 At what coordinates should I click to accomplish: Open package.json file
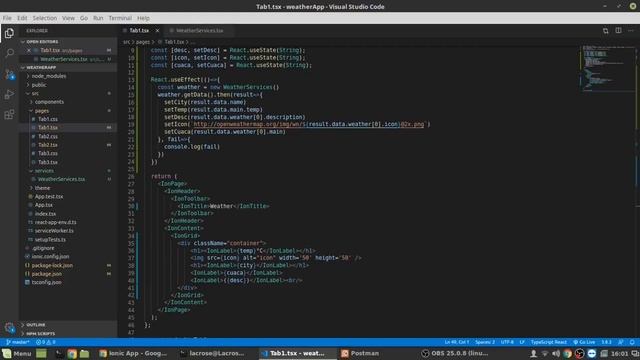tap(47, 274)
